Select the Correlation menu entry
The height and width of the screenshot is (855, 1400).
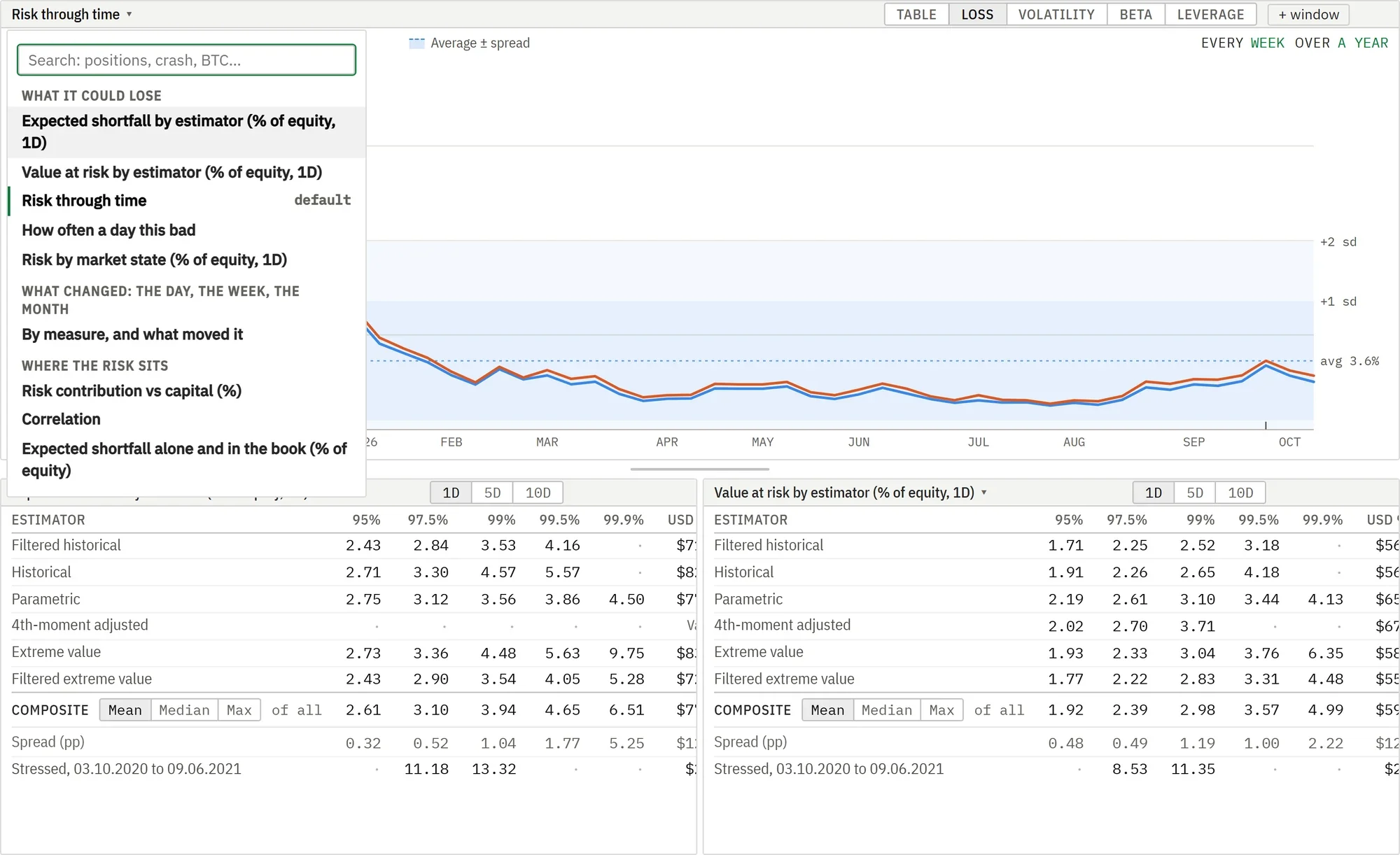(186, 419)
